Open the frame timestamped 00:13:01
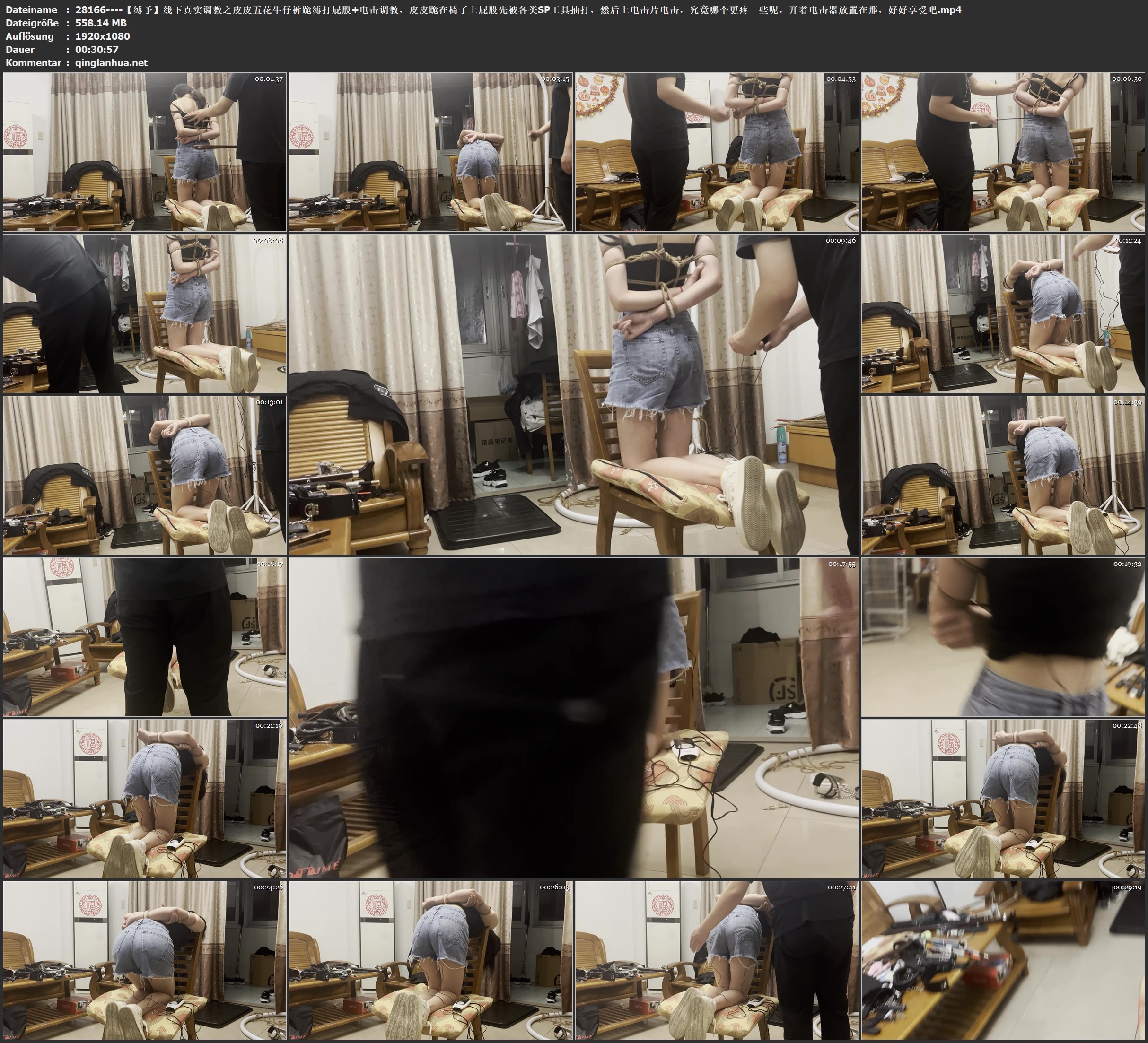Viewport: 1148px width, 1043px height. tap(145, 475)
